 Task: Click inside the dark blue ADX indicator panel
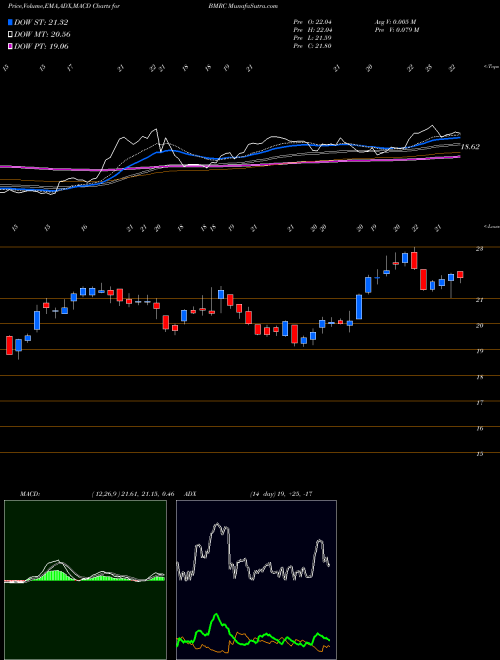[x=256, y=580]
